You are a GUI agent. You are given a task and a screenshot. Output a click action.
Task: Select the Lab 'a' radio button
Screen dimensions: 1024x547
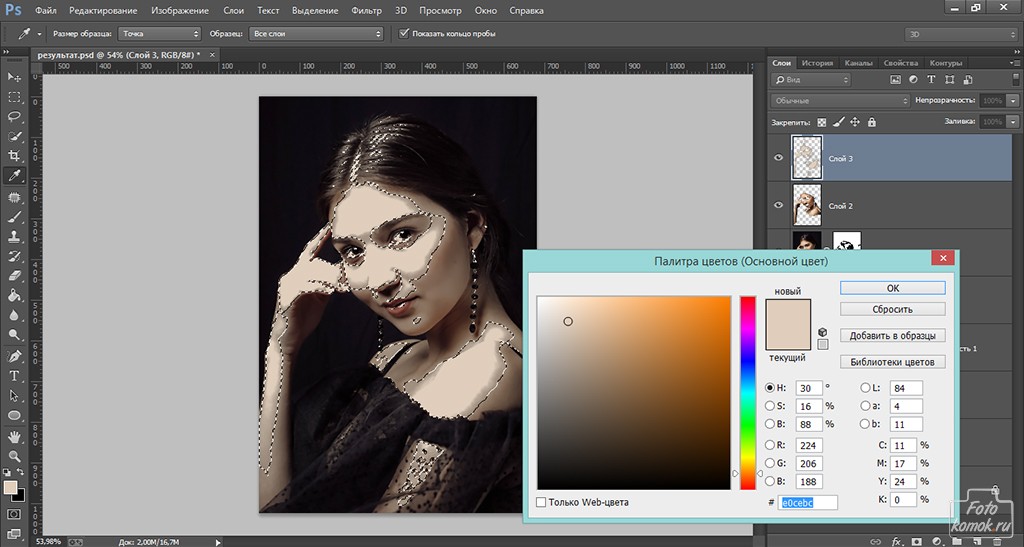point(865,406)
